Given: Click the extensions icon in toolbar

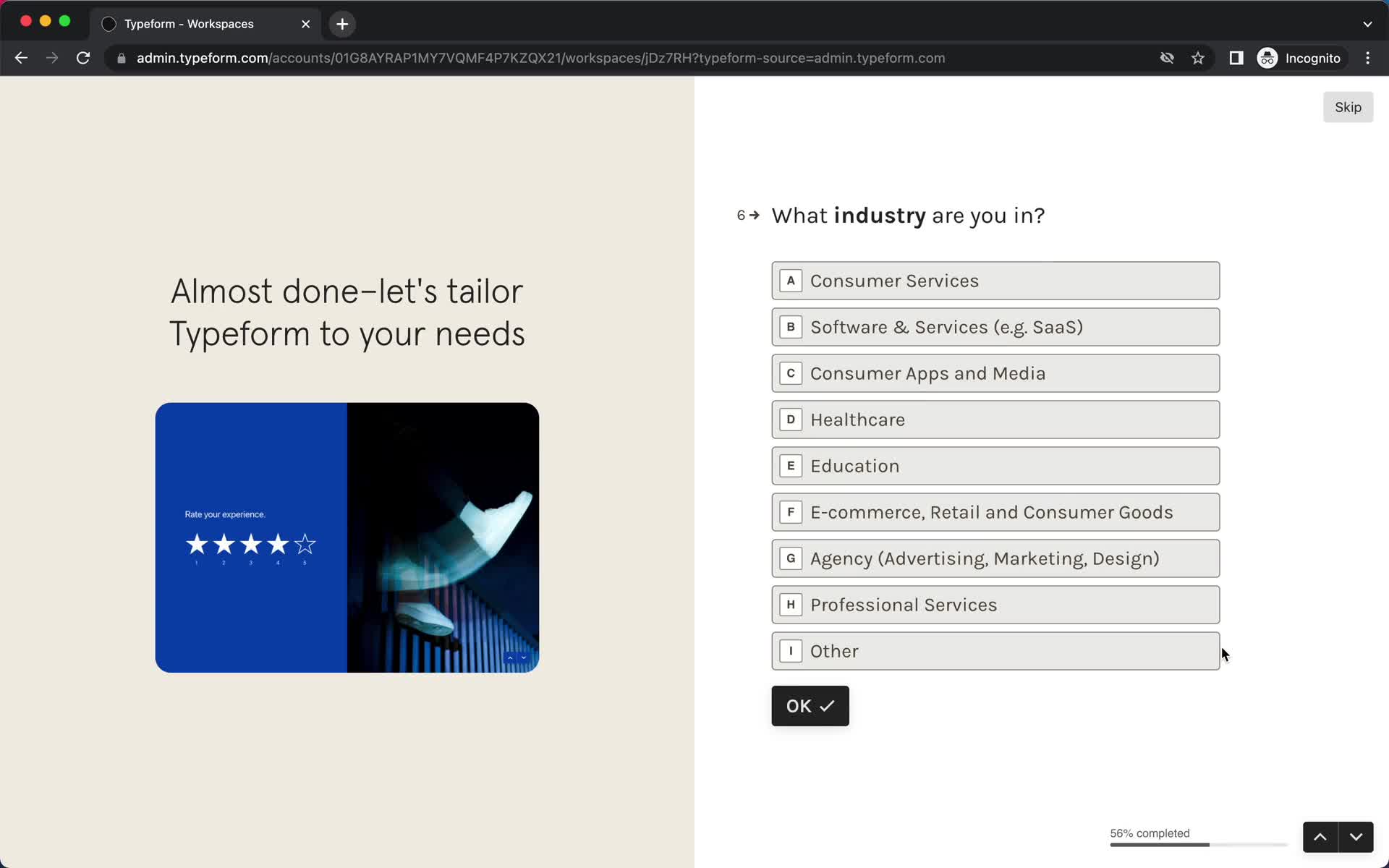Looking at the screenshot, I should (x=1236, y=58).
